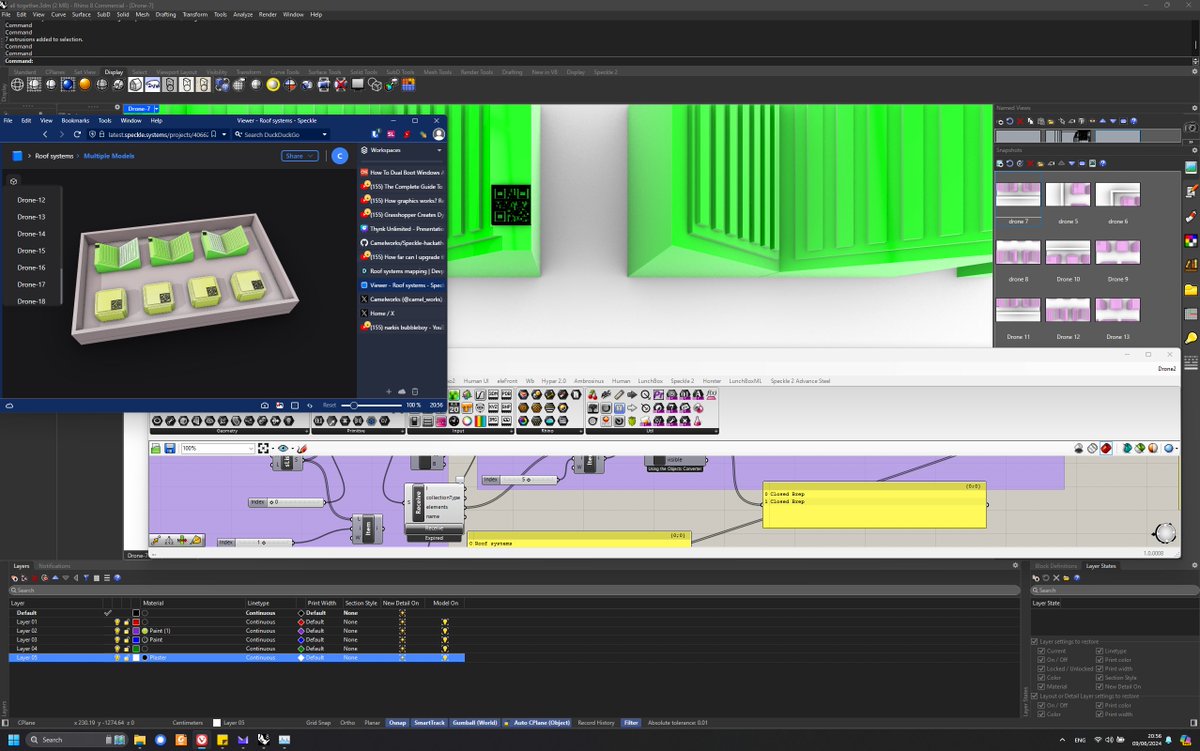
Task: Click the paint brush icon in right sidebar
Action: click(x=1191, y=215)
